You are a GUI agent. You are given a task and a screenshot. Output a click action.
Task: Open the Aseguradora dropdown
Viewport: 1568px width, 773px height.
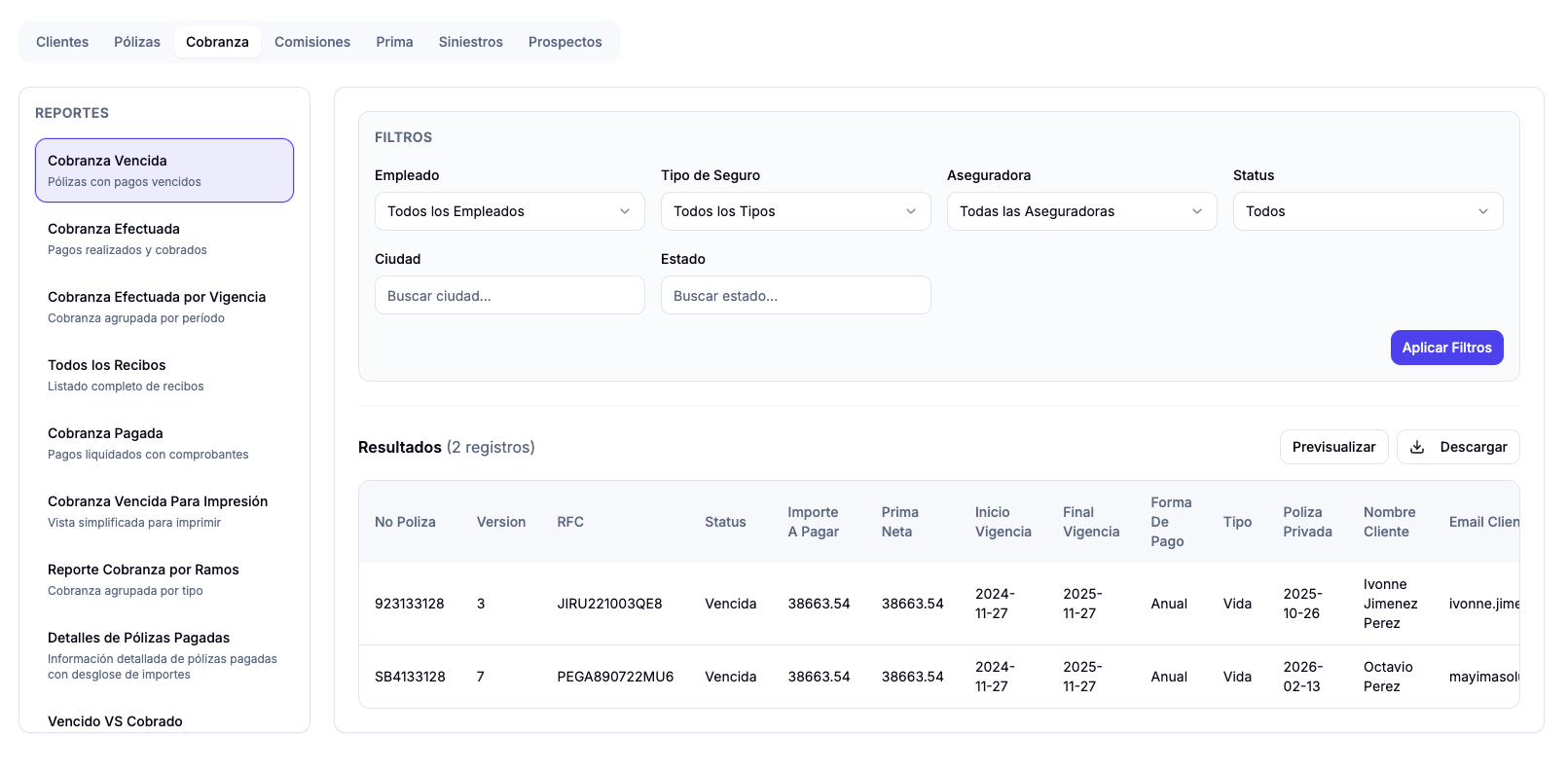(1081, 211)
